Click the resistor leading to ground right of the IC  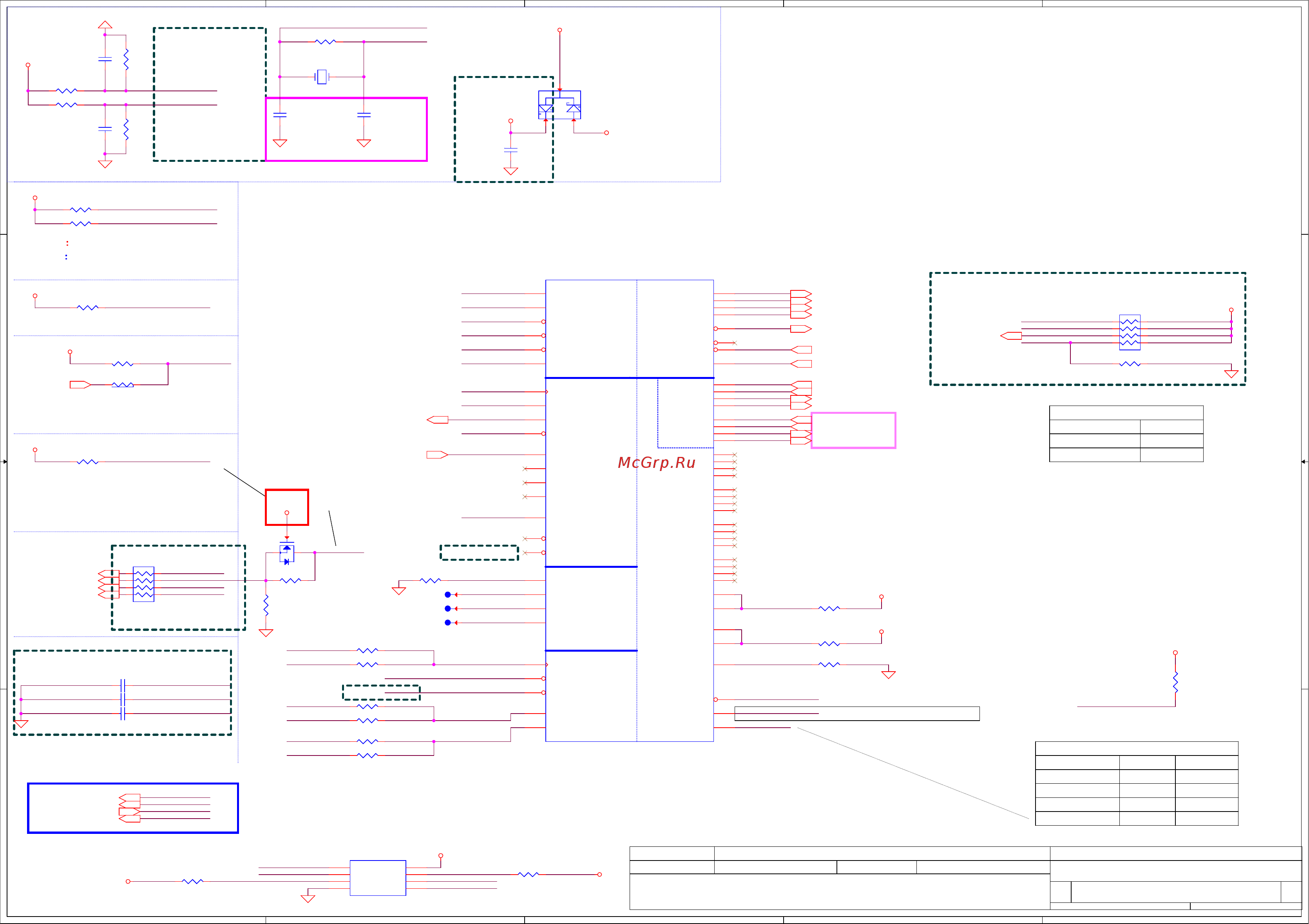coord(829,665)
